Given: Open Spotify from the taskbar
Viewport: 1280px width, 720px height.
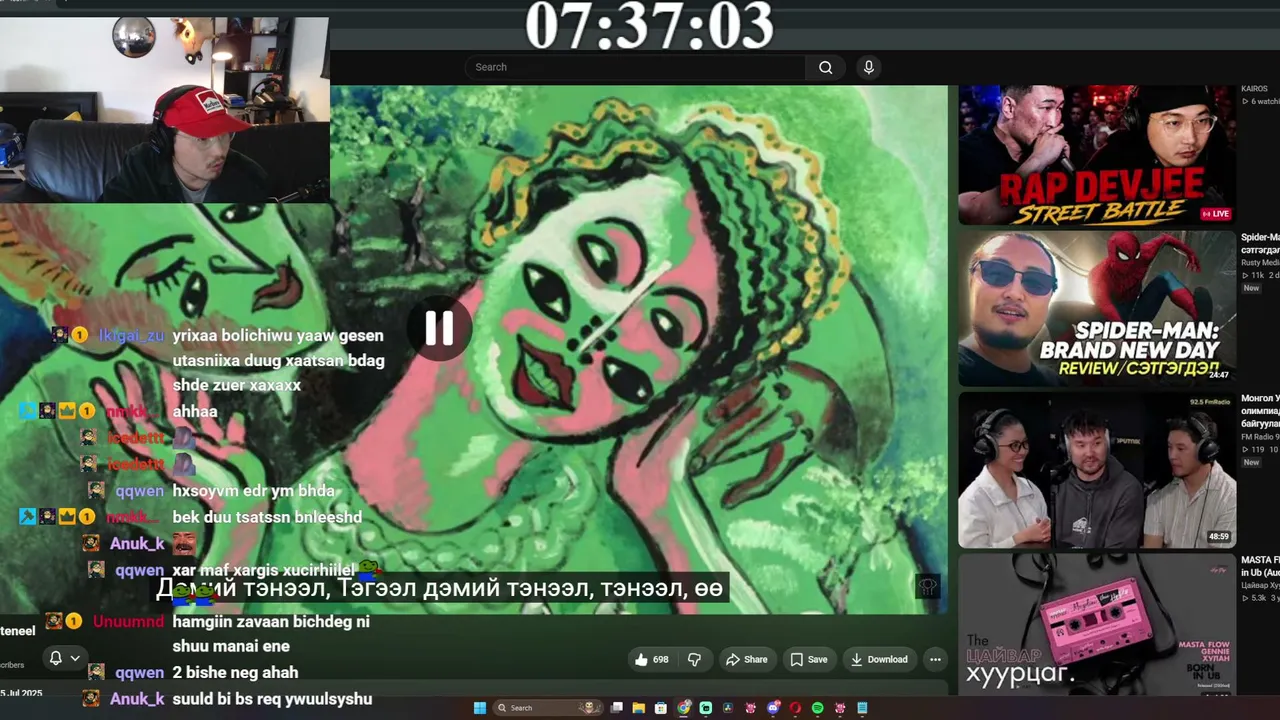Looking at the screenshot, I should [x=817, y=708].
